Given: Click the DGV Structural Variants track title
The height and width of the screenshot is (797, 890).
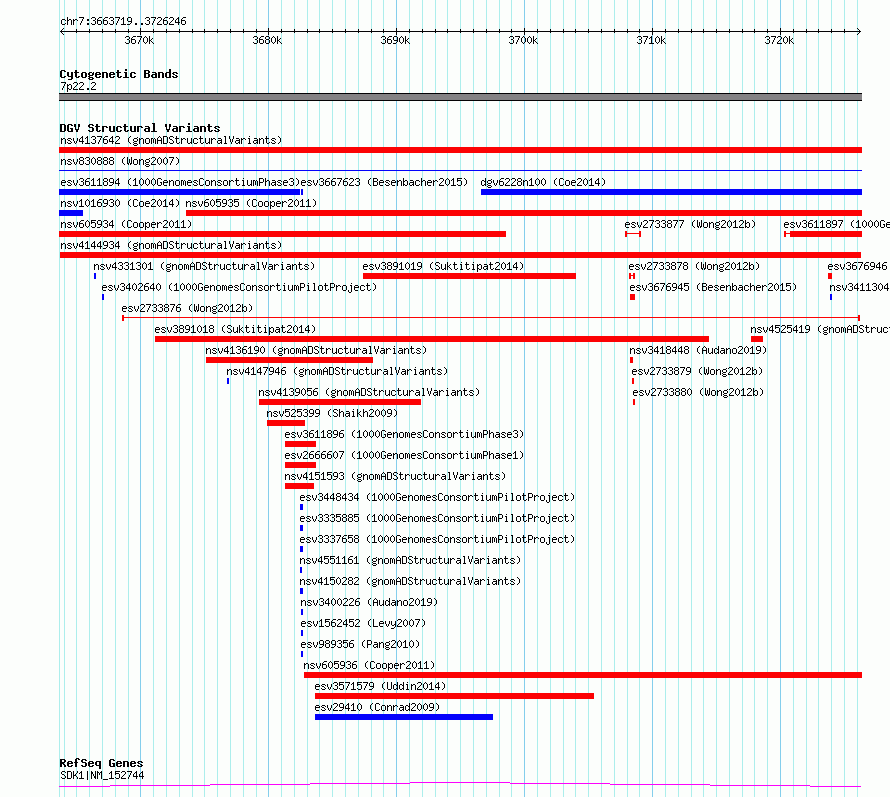Looking at the screenshot, I should tap(140, 128).
